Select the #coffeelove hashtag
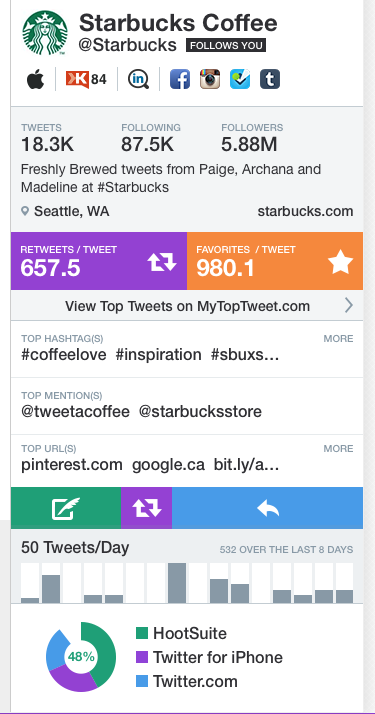Viewport: 375px width, 714px height. 64,355
